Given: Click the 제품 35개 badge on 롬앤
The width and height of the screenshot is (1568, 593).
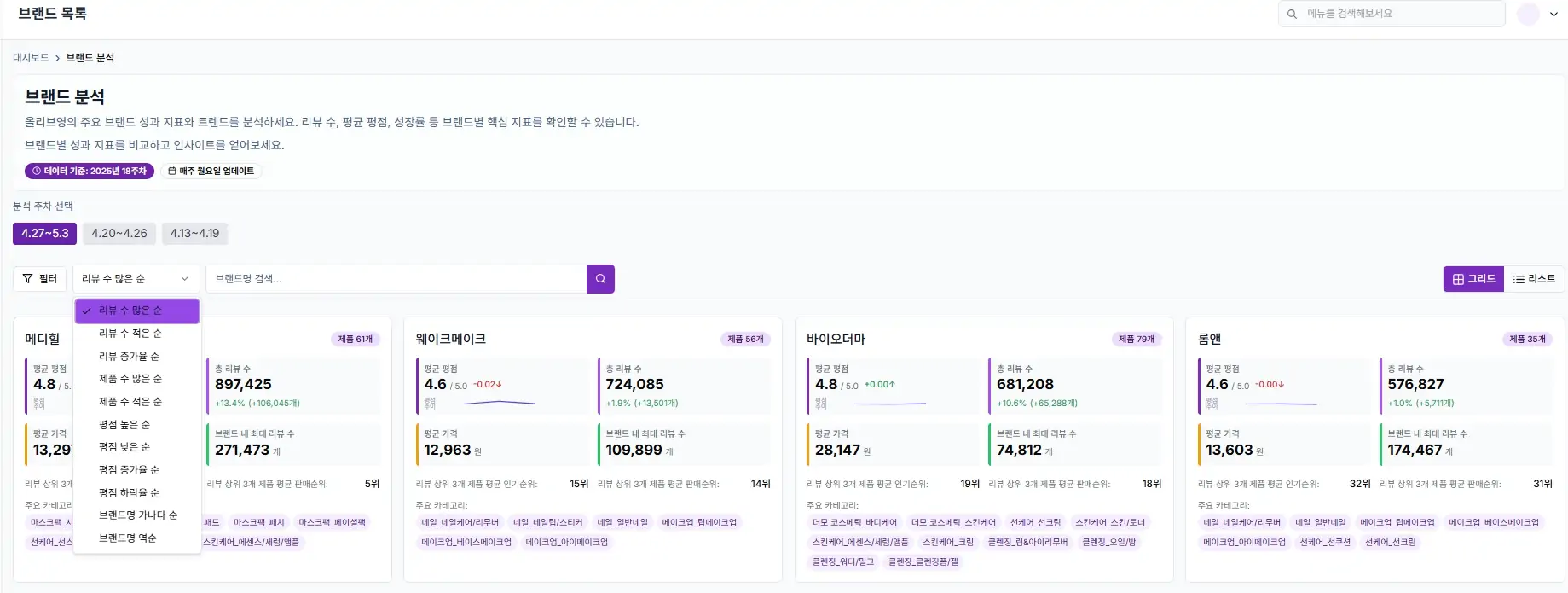Looking at the screenshot, I should tap(1527, 339).
